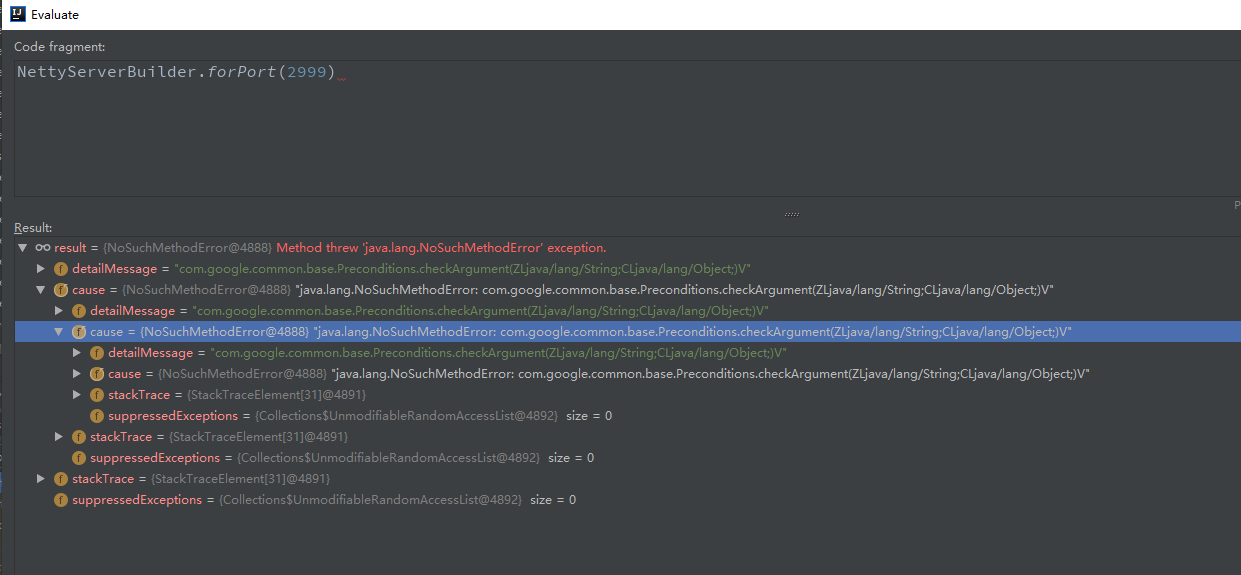Expand the innermost stackTrace node
Screen dimensions: 1241x575
[x=78, y=395]
